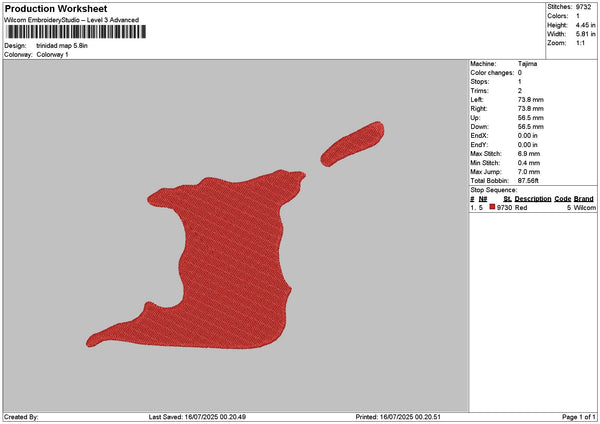This screenshot has height=424, width=600.
Task: Click the Code column header
Action: click(562, 199)
